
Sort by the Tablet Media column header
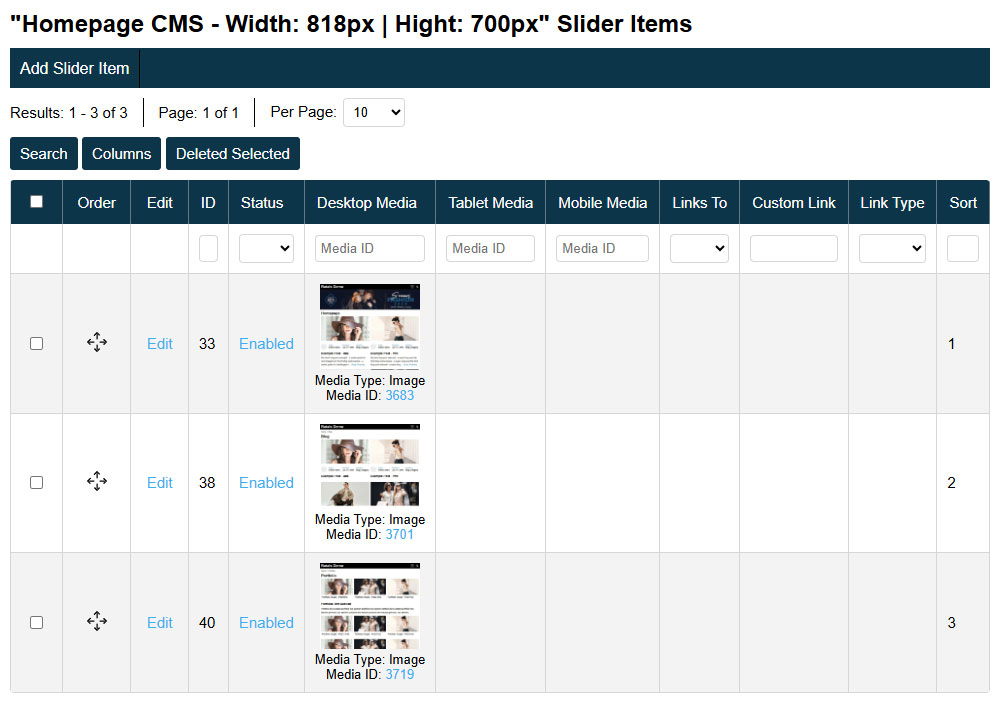490,203
